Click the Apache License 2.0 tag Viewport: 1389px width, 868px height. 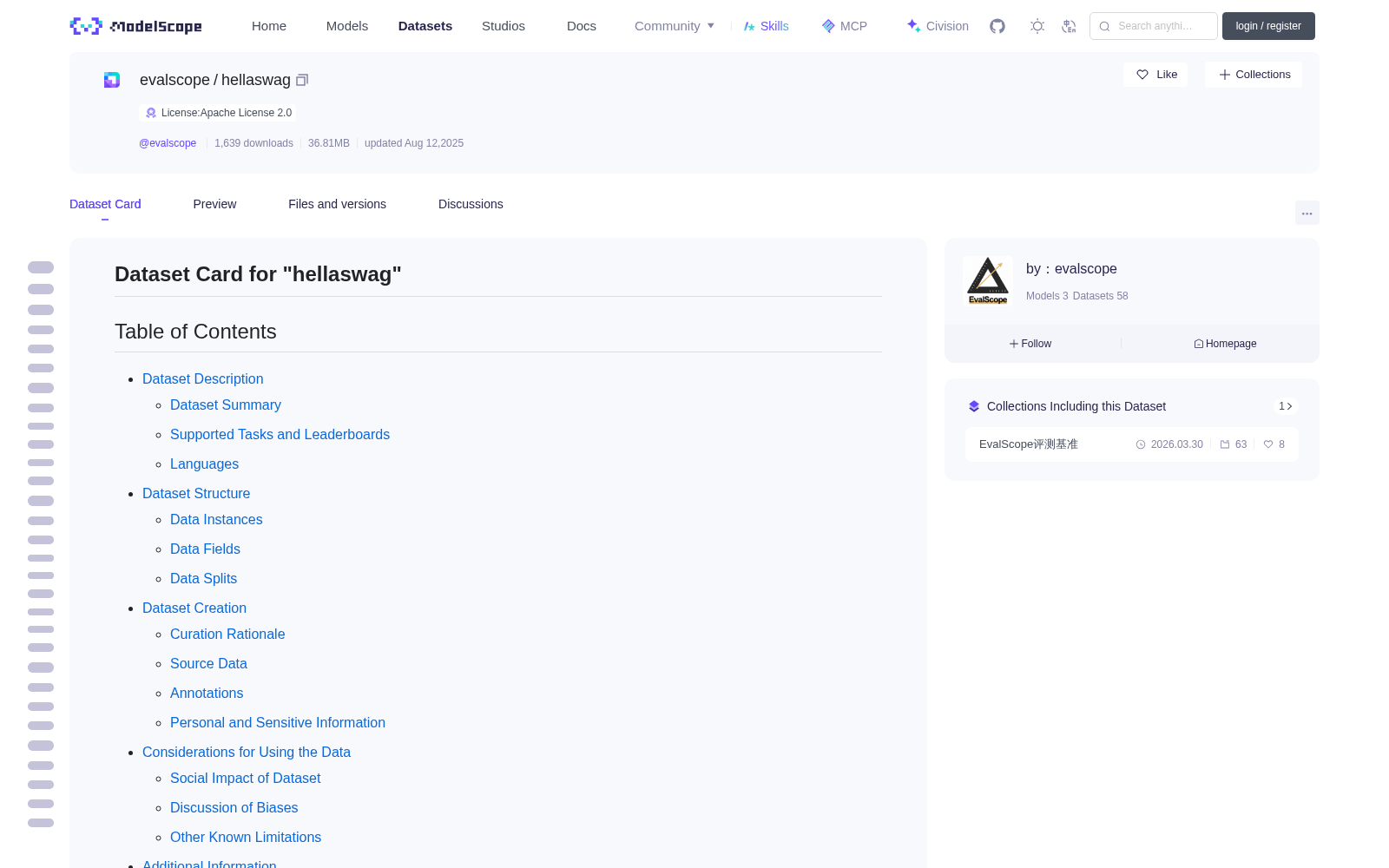(218, 113)
